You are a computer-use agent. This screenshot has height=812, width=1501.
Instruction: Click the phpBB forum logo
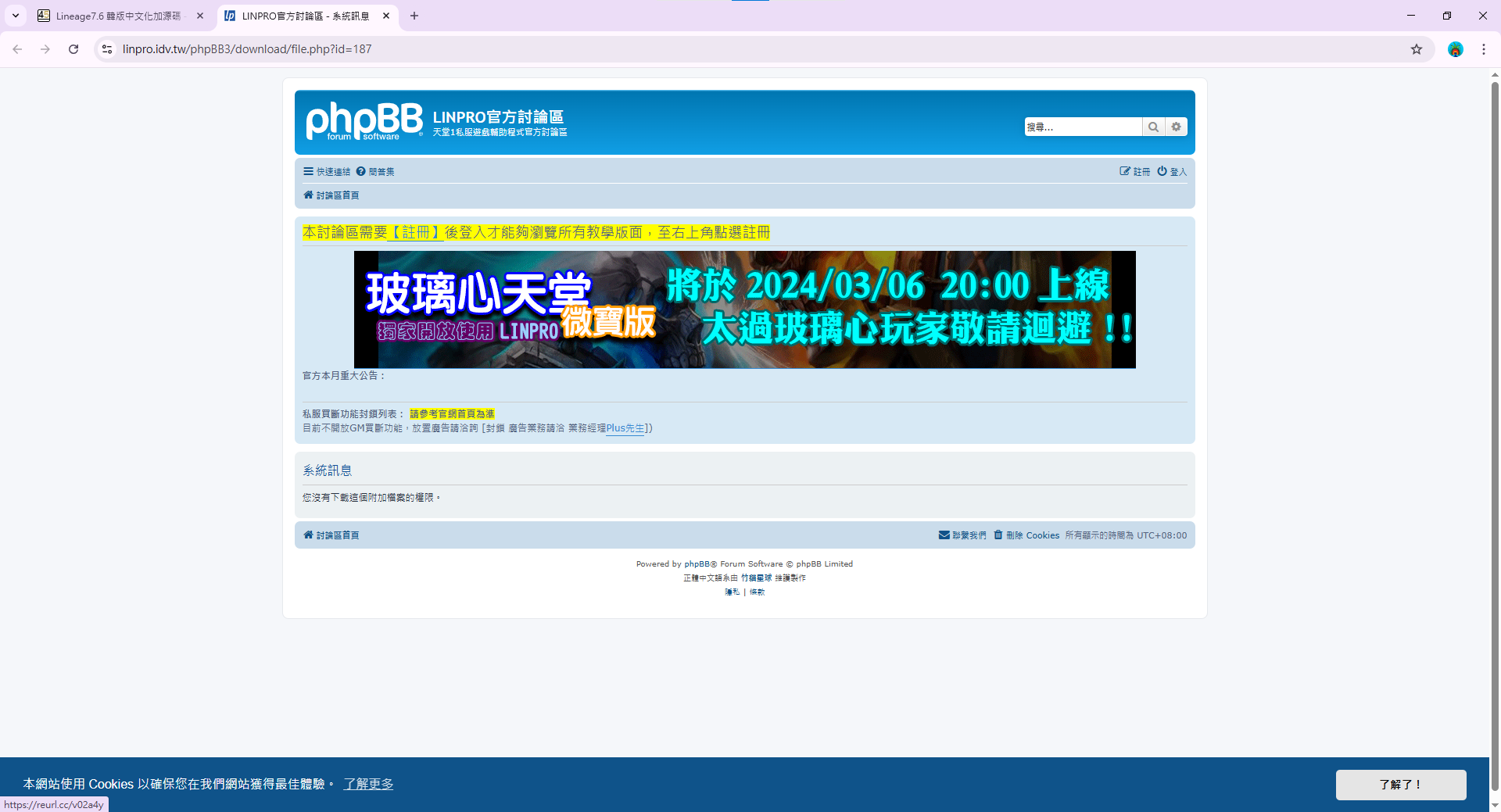[364, 121]
